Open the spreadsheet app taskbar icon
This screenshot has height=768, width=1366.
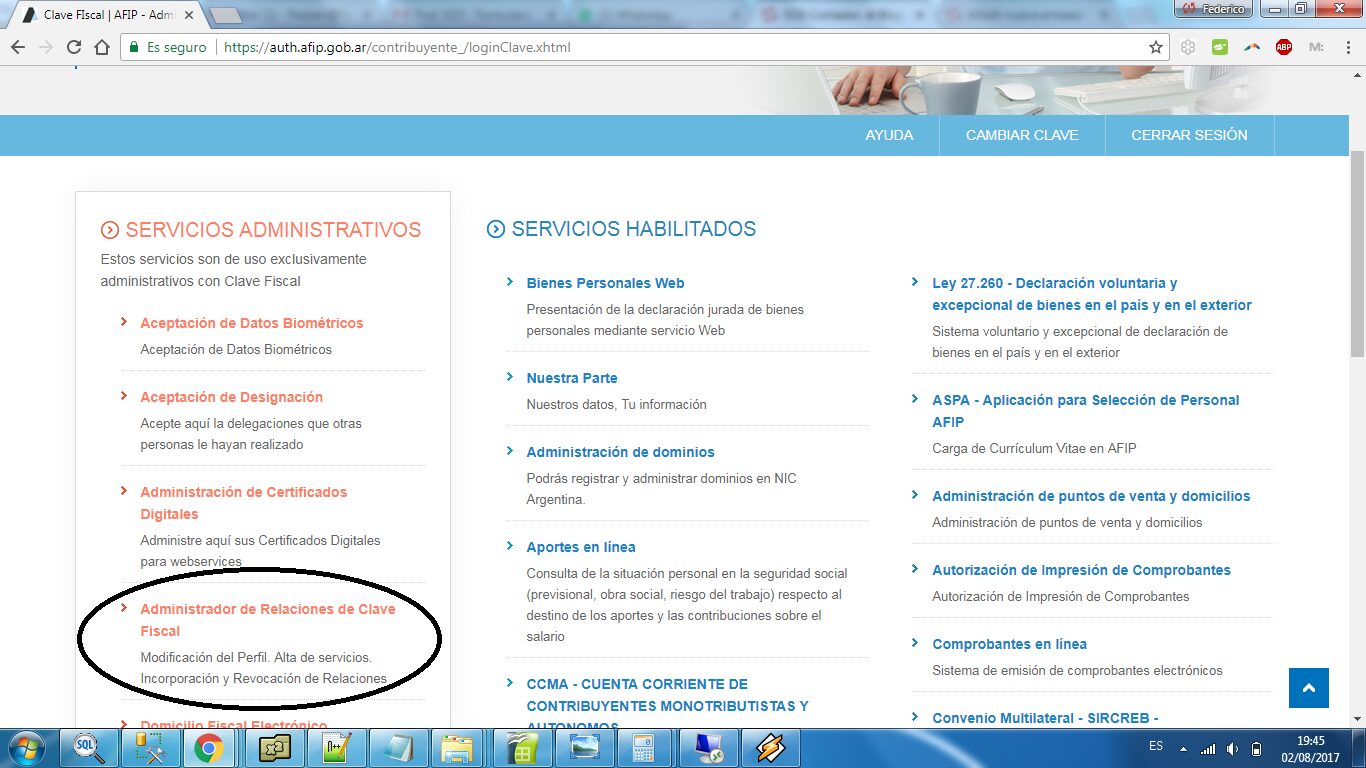[520, 748]
